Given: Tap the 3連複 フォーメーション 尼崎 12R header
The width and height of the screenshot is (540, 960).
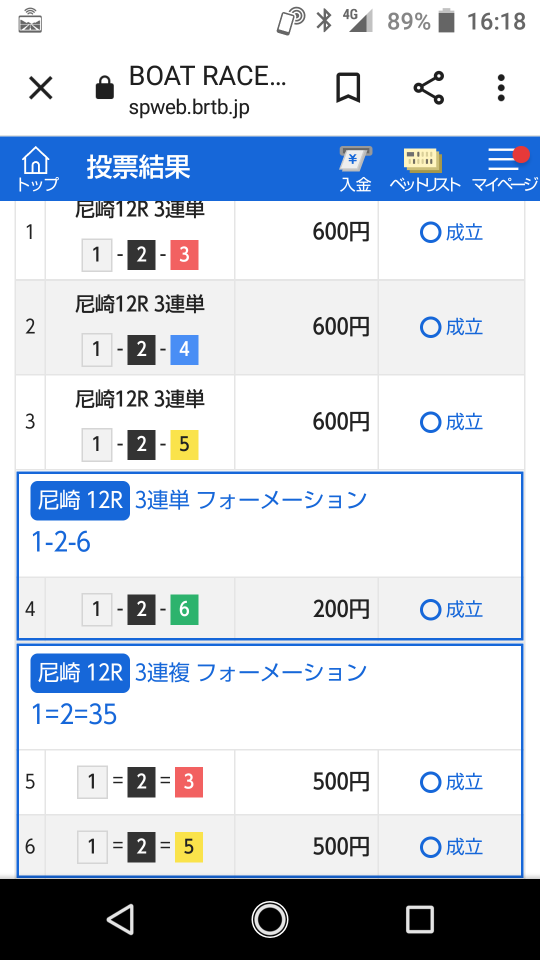Looking at the screenshot, I should tap(199, 673).
